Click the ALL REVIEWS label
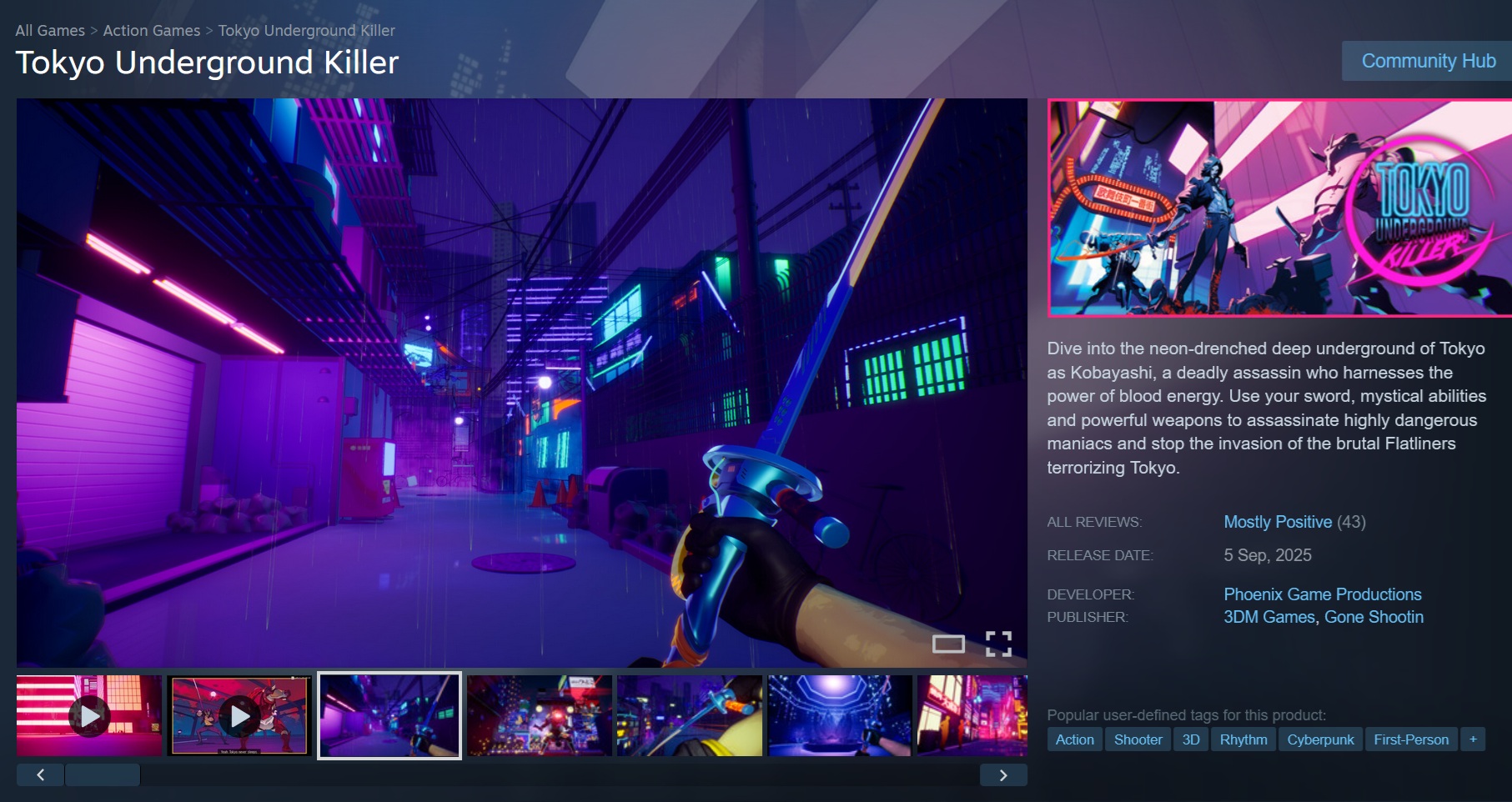 pyautogui.click(x=1094, y=522)
